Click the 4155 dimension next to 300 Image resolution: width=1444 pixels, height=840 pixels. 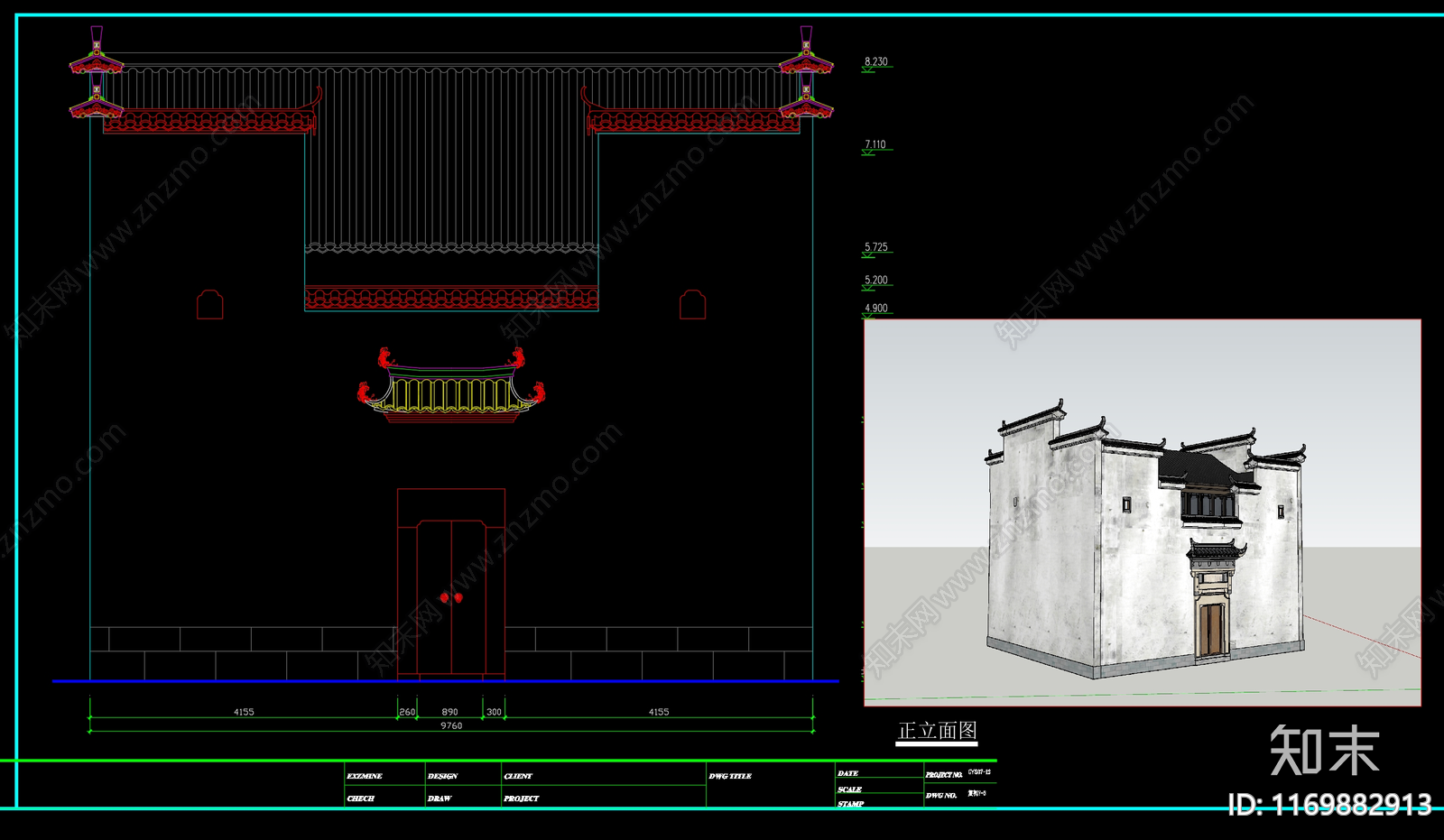point(659,712)
